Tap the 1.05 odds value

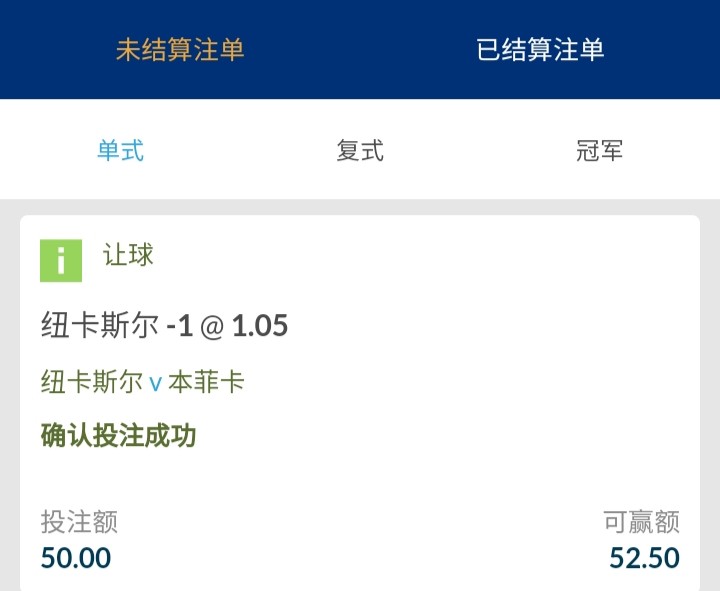tap(260, 326)
